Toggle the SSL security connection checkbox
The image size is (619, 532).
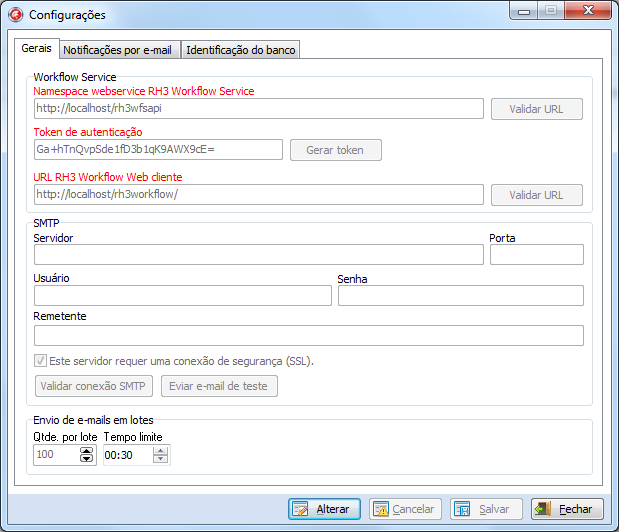(40, 361)
